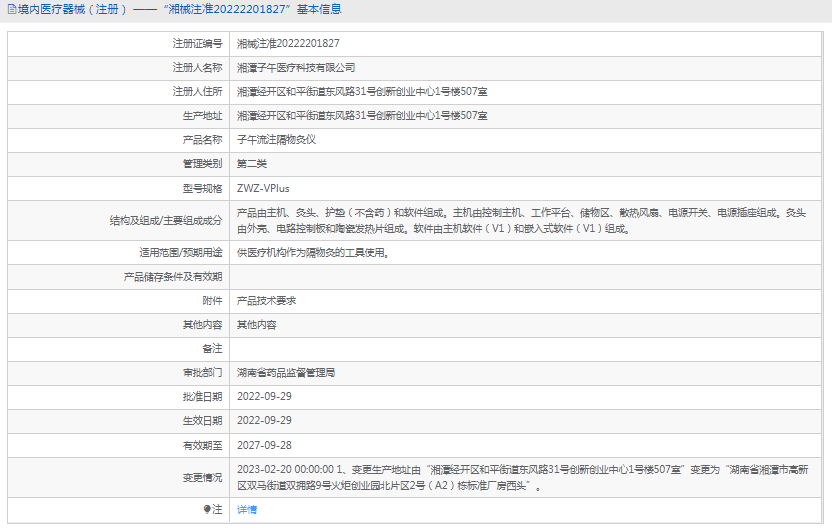Click intended use text 供医疗机构作为隔物灸的工具使用
The width and height of the screenshot is (832, 532).
313,253
